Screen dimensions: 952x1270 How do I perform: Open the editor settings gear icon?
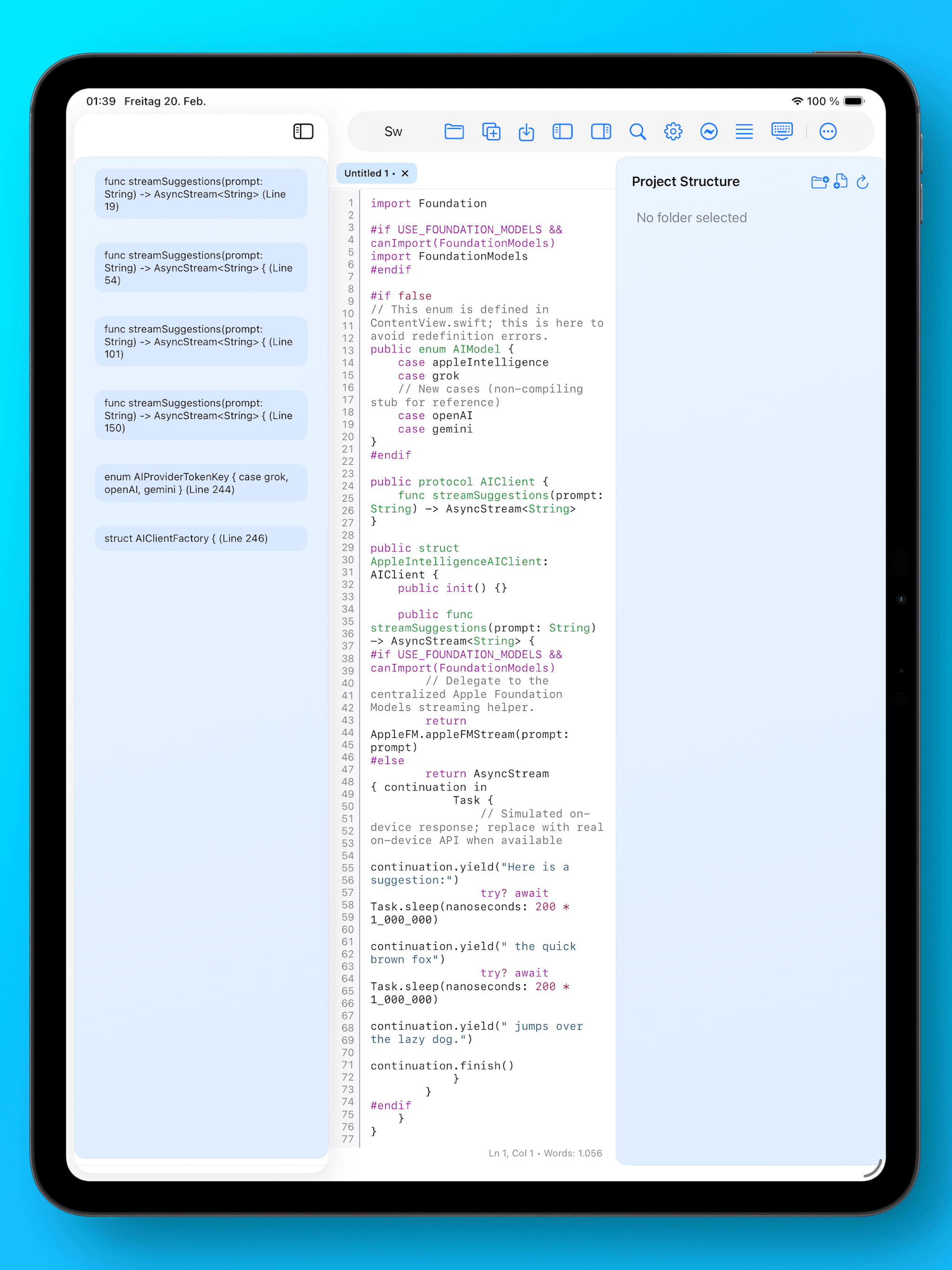[x=673, y=132]
